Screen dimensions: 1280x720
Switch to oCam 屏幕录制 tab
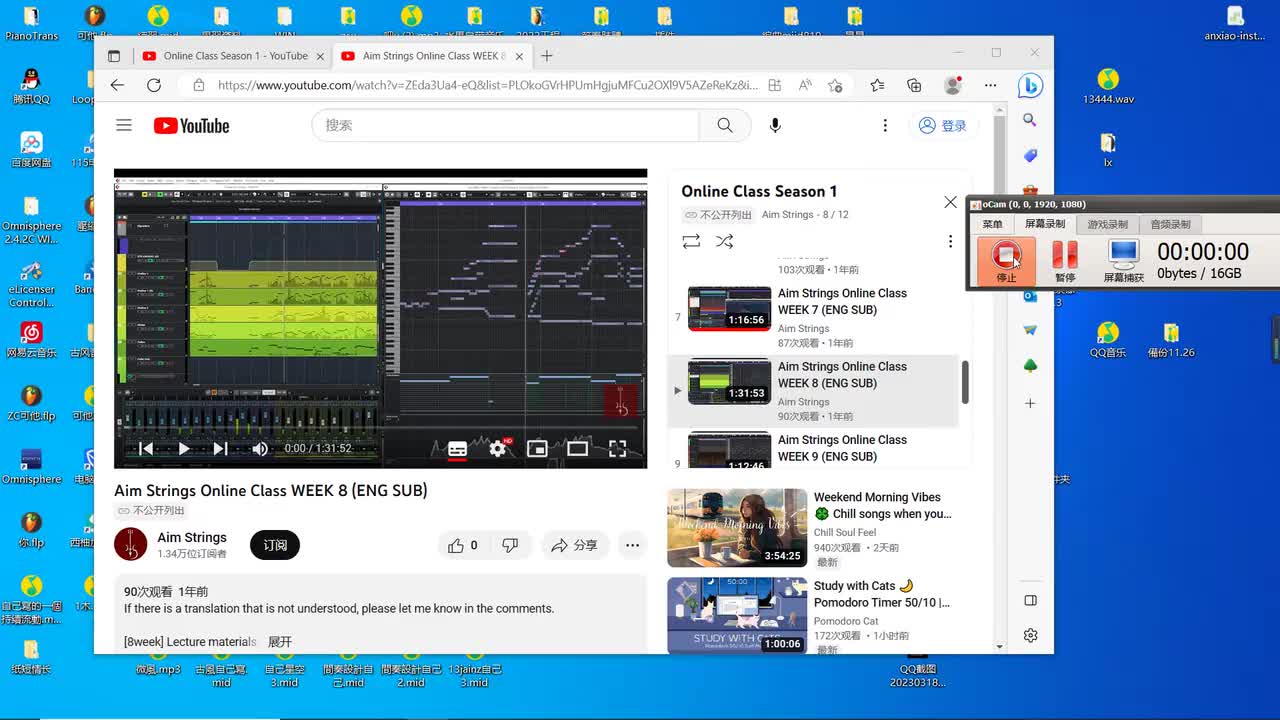pos(1045,224)
